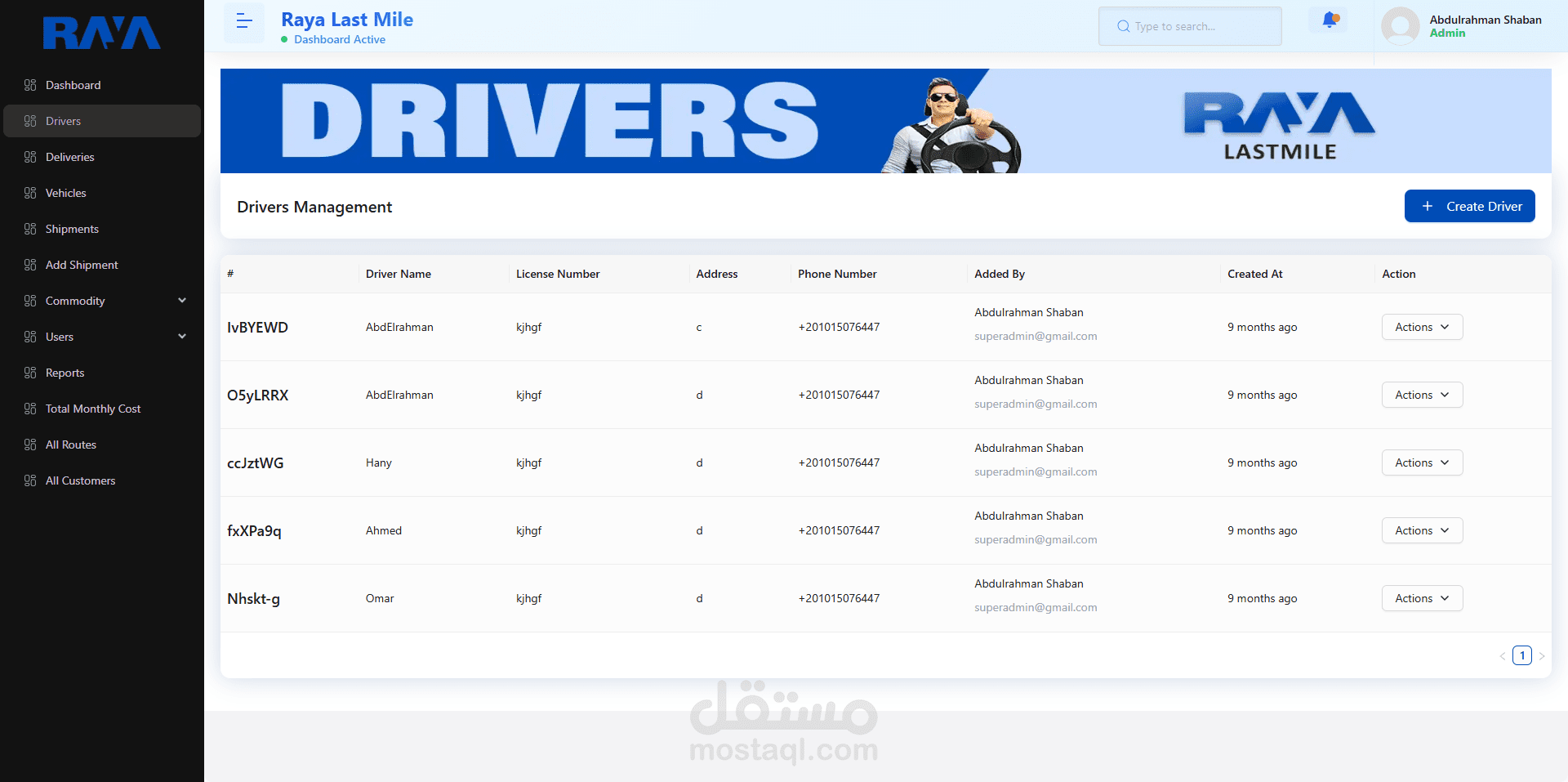Image resolution: width=1568 pixels, height=782 pixels.
Task: Click the search magnifier icon
Action: pos(1124,26)
